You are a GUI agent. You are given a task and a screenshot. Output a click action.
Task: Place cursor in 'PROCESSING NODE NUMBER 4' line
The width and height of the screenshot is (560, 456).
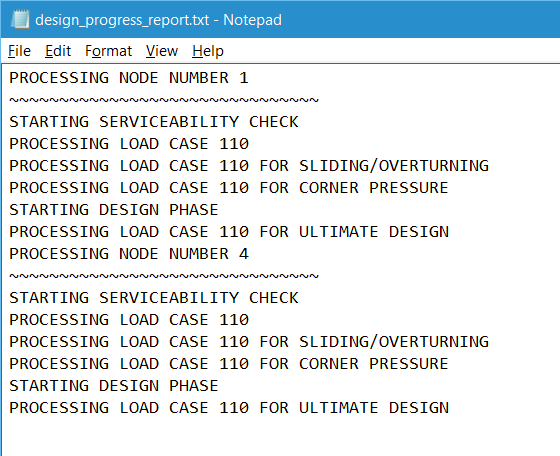[129, 254]
